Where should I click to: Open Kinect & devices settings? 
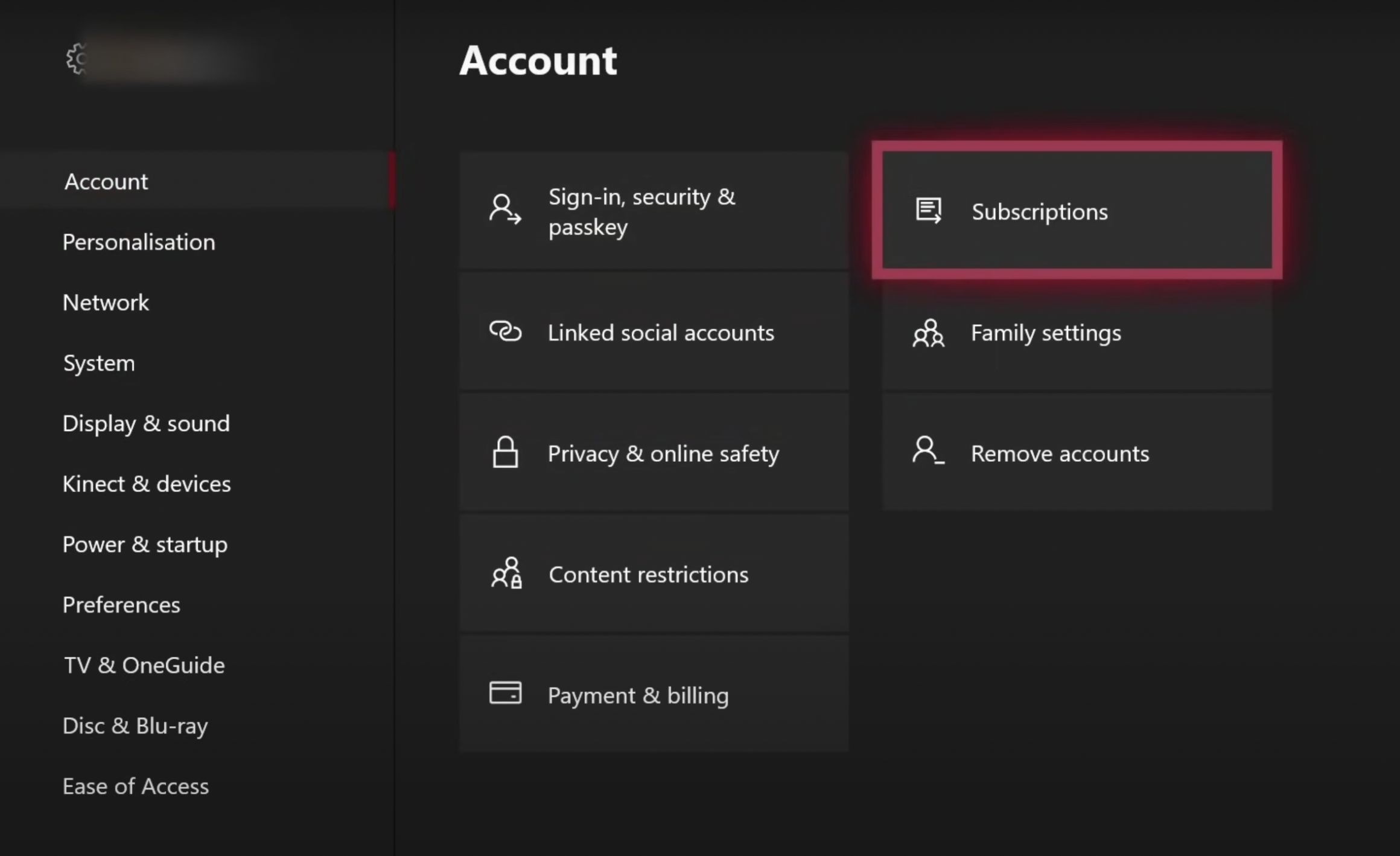coord(147,484)
